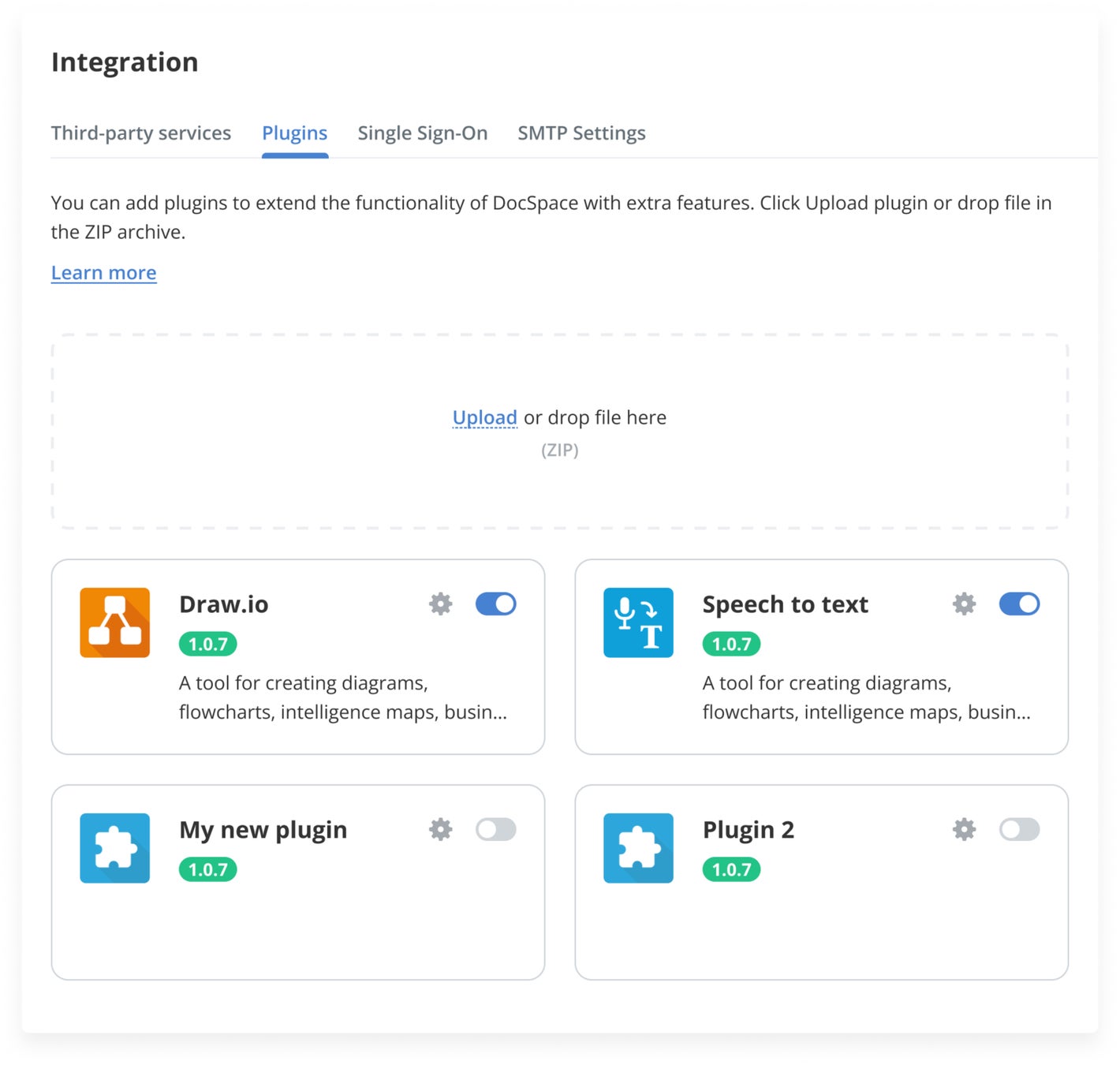Viewport: 1120px width, 1065px height.
Task: Open settings gear for Draw.io plugin
Action: point(440,604)
